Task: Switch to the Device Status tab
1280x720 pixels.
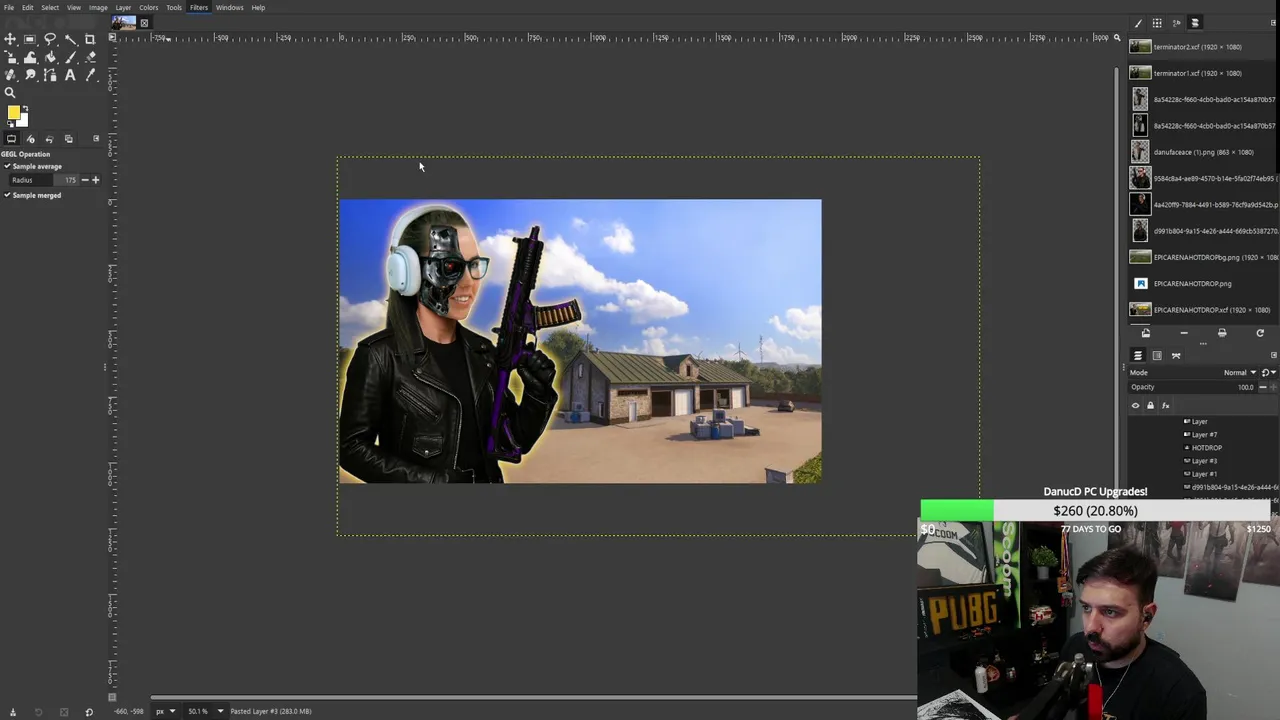Action: (x=30, y=139)
